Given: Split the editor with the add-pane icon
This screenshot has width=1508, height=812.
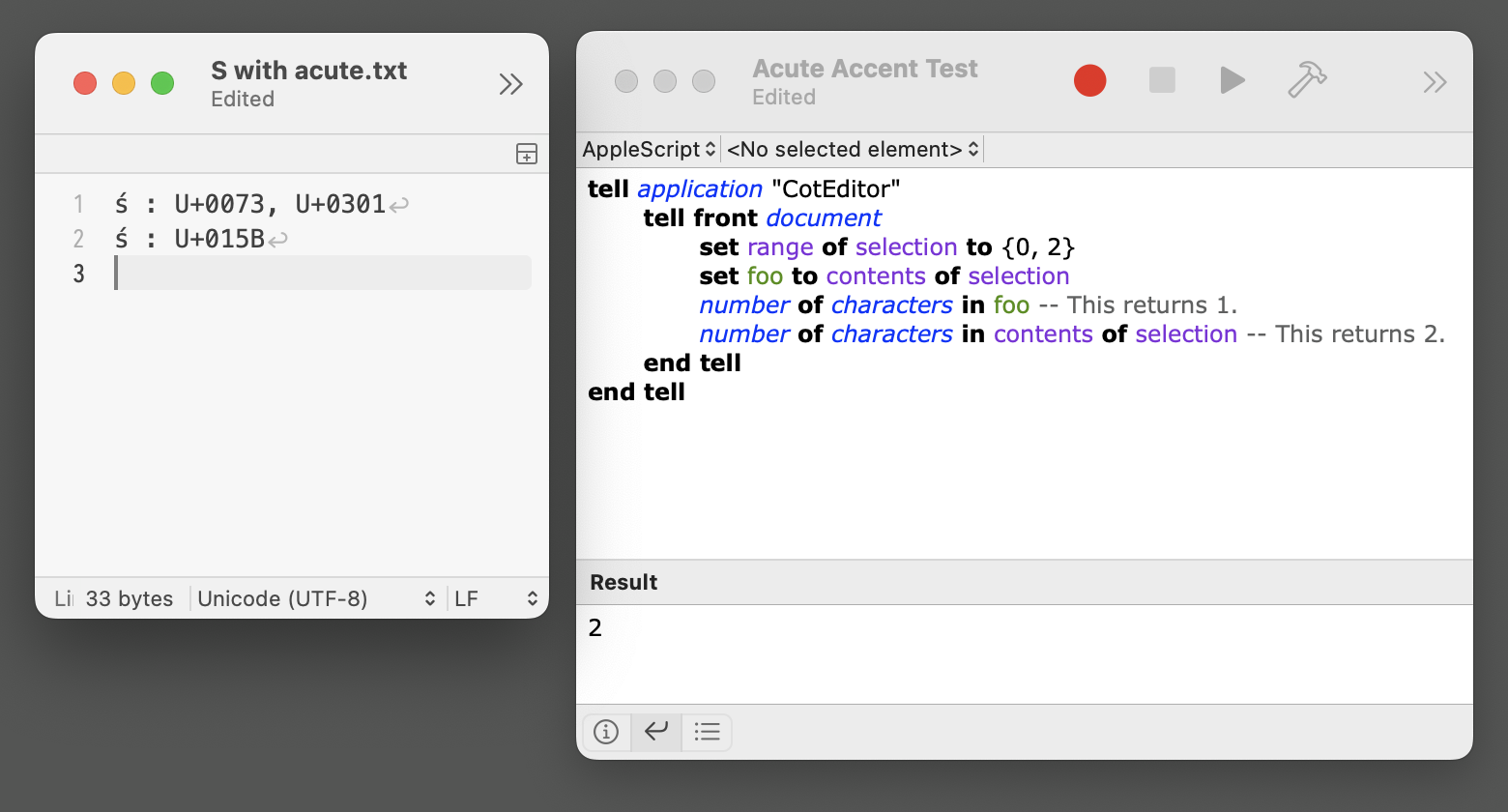Looking at the screenshot, I should click(527, 154).
